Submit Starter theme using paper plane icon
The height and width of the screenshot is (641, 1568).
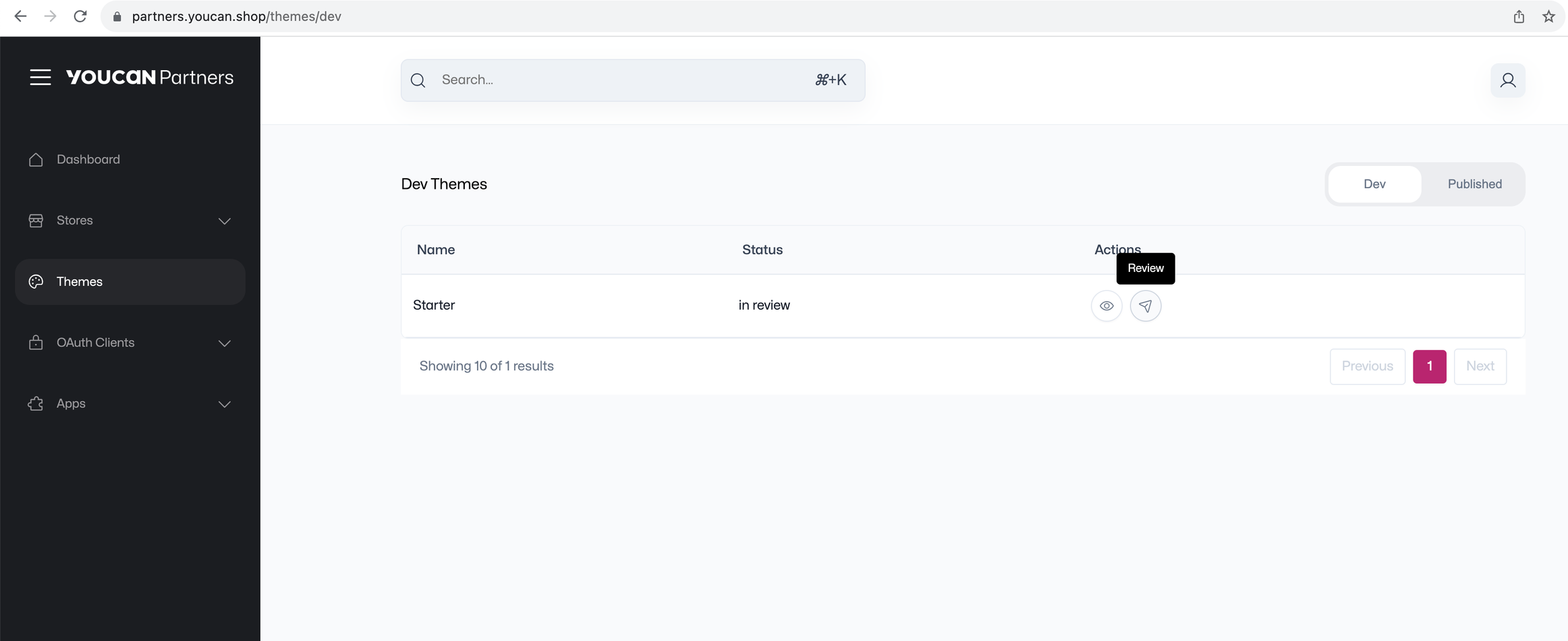[x=1146, y=305]
